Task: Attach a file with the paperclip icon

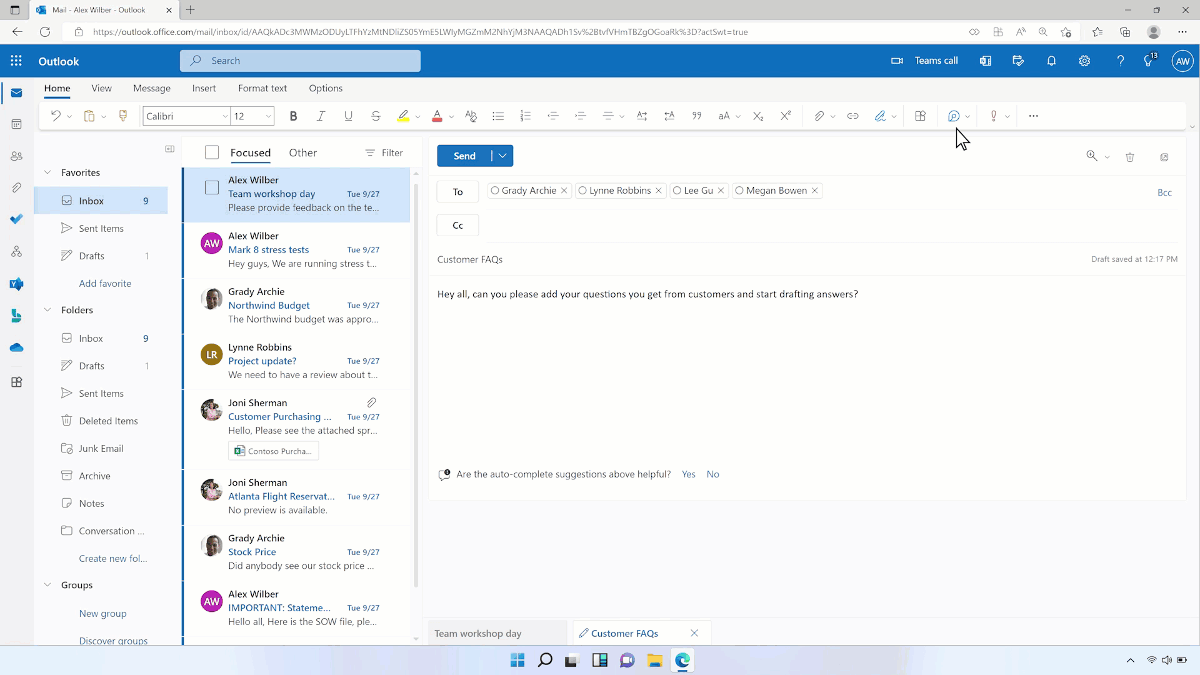Action: pyautogui.click(x=819, y=115)
